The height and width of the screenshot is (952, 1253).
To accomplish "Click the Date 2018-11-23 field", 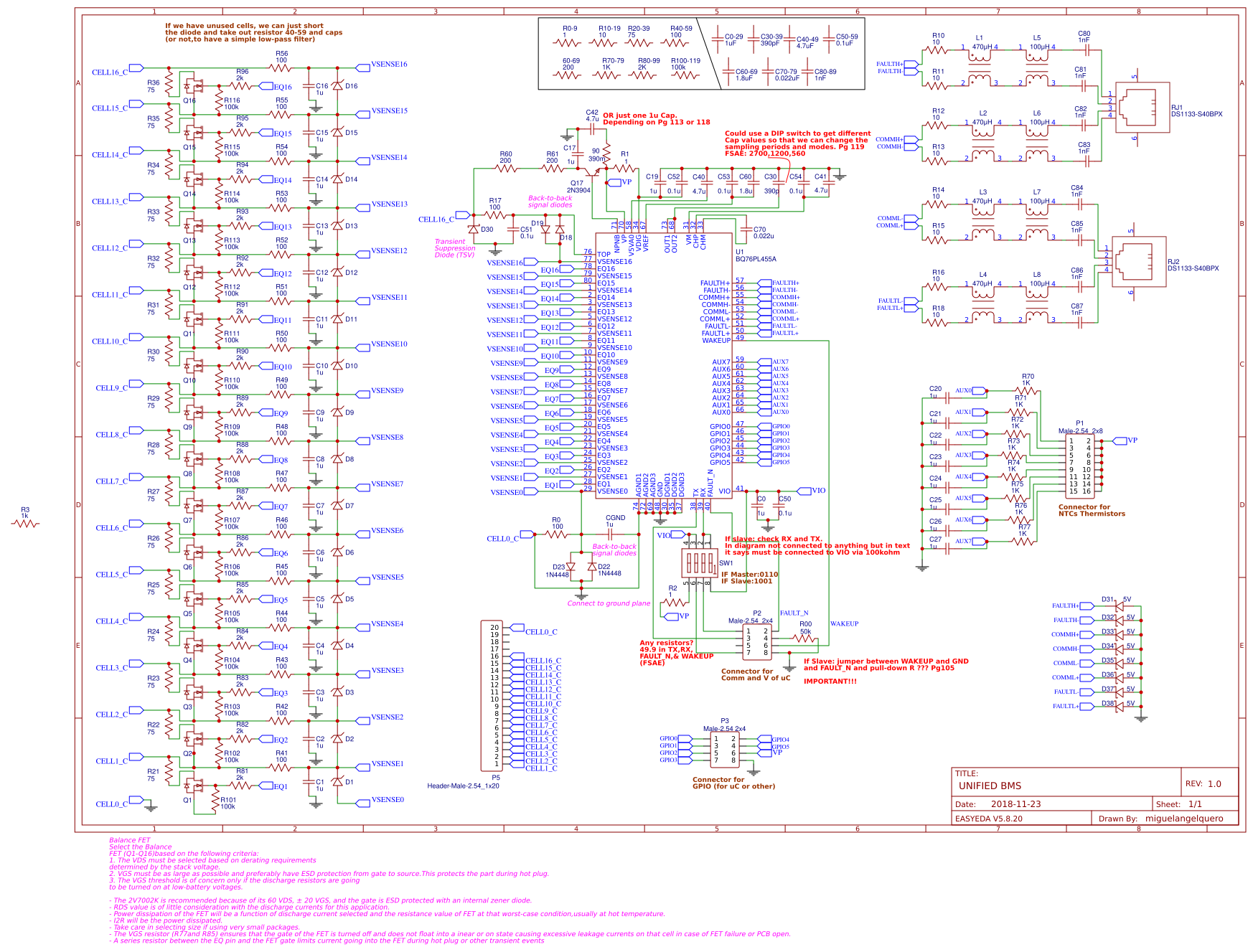I will coord(1015,803).
